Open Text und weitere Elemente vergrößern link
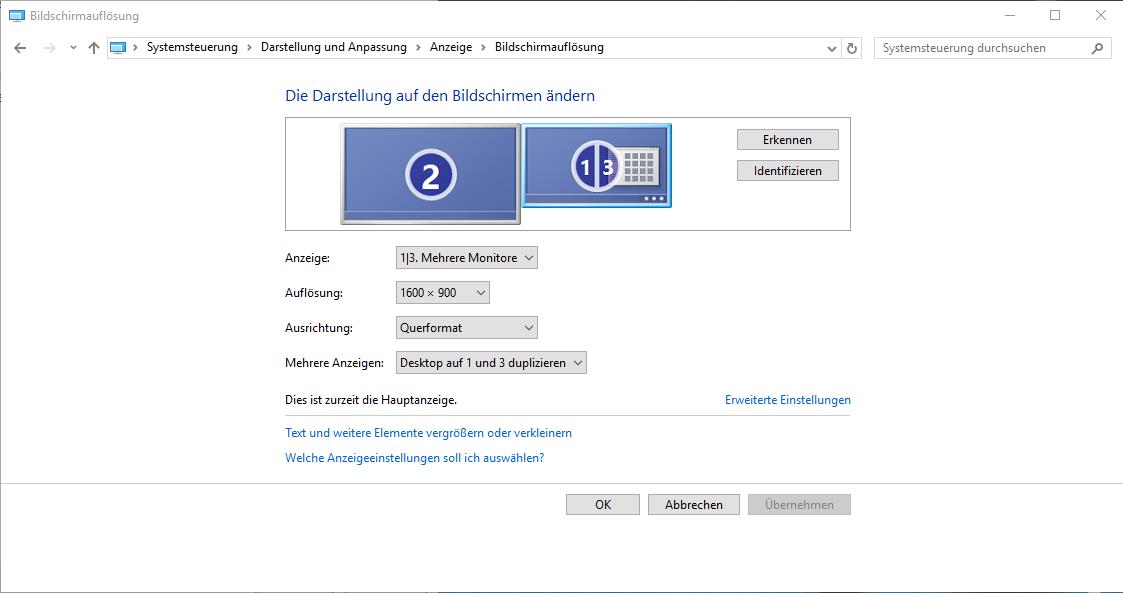 (428, 433)
